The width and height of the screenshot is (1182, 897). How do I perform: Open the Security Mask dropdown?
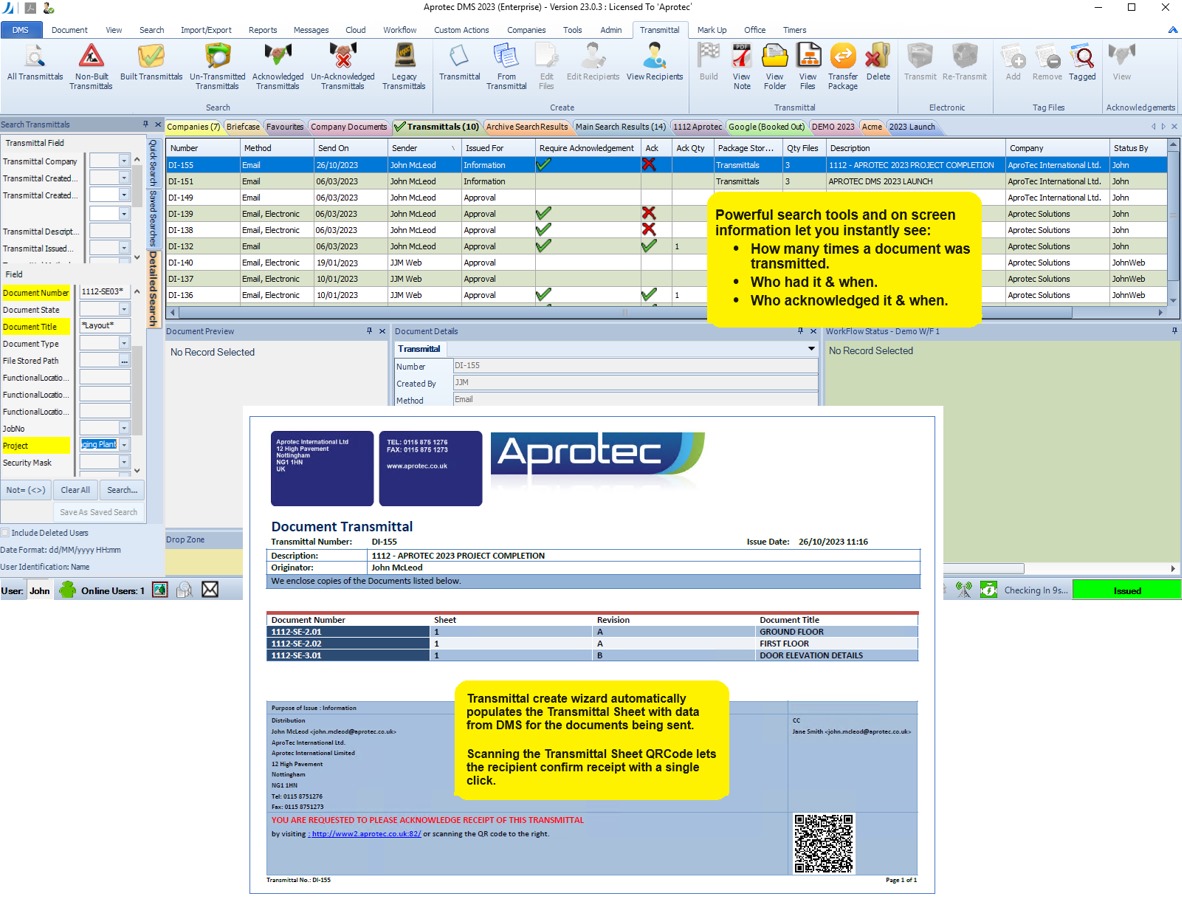point(124,462)
